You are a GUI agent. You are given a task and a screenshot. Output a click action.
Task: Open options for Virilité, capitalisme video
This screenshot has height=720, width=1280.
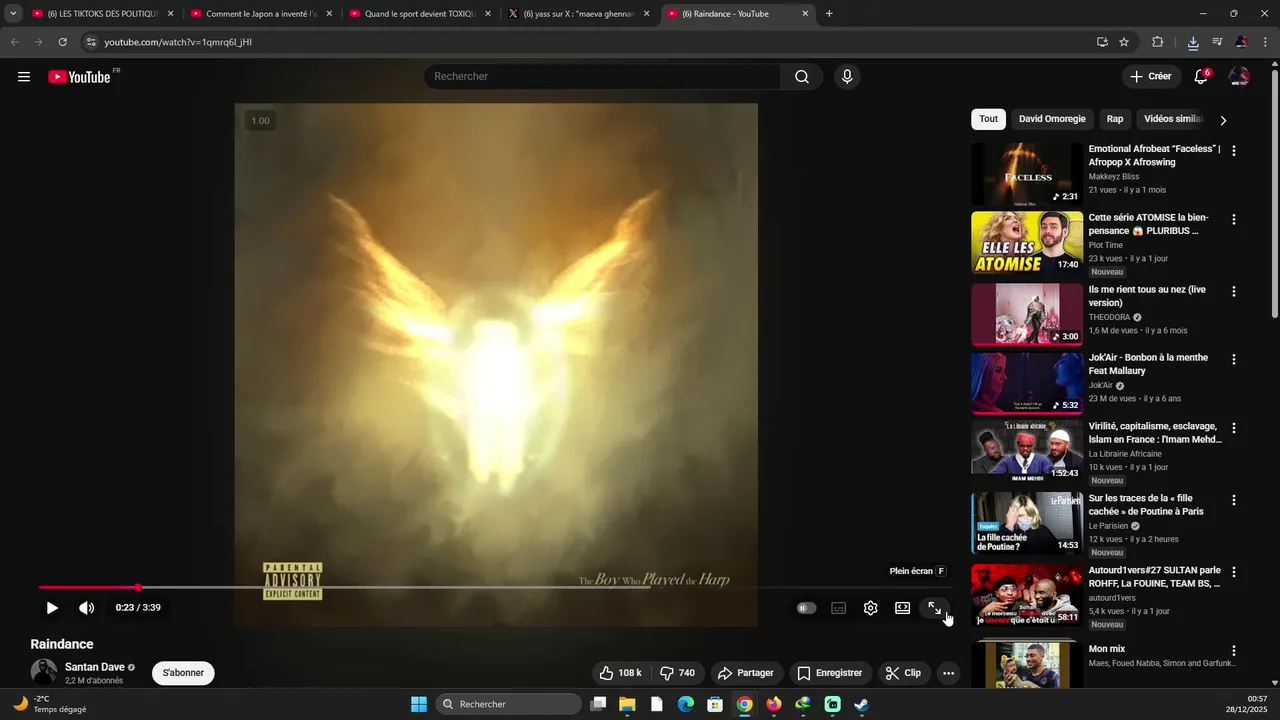(x=1234, y=428)
